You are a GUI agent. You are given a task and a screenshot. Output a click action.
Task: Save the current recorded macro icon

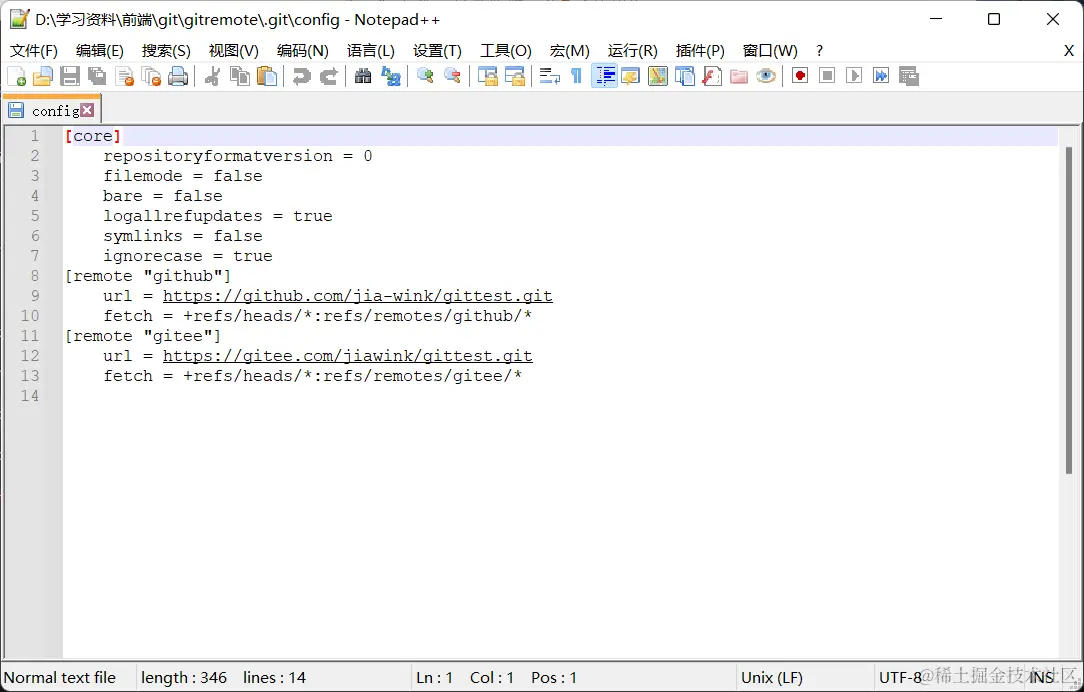click(x=908, y=76)
